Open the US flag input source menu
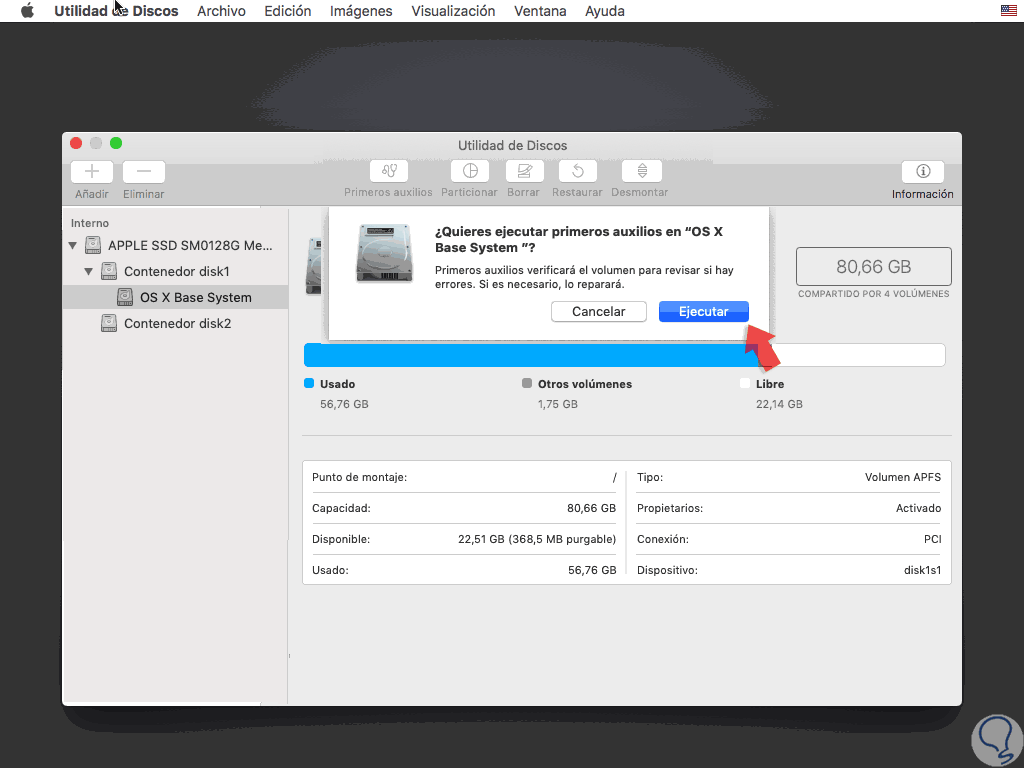The width and height of the screenshot is (1024, 768). (1009, 10)
